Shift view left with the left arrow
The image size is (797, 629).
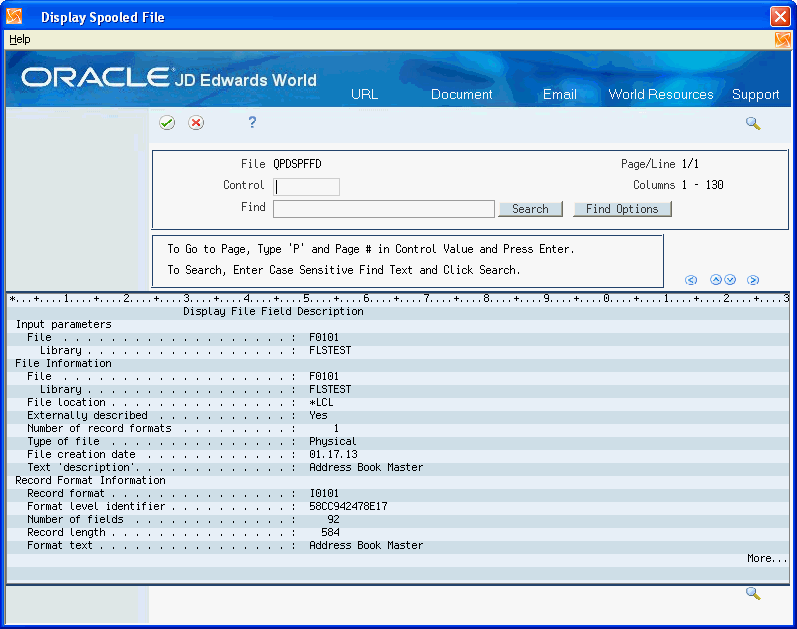[691, 280]
